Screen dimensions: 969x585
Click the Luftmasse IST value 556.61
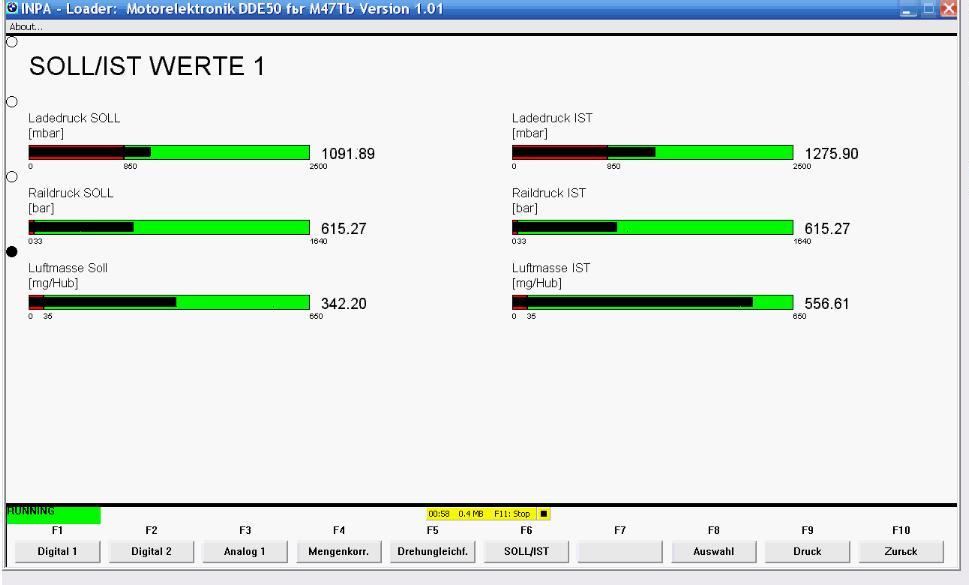(827, 304)
